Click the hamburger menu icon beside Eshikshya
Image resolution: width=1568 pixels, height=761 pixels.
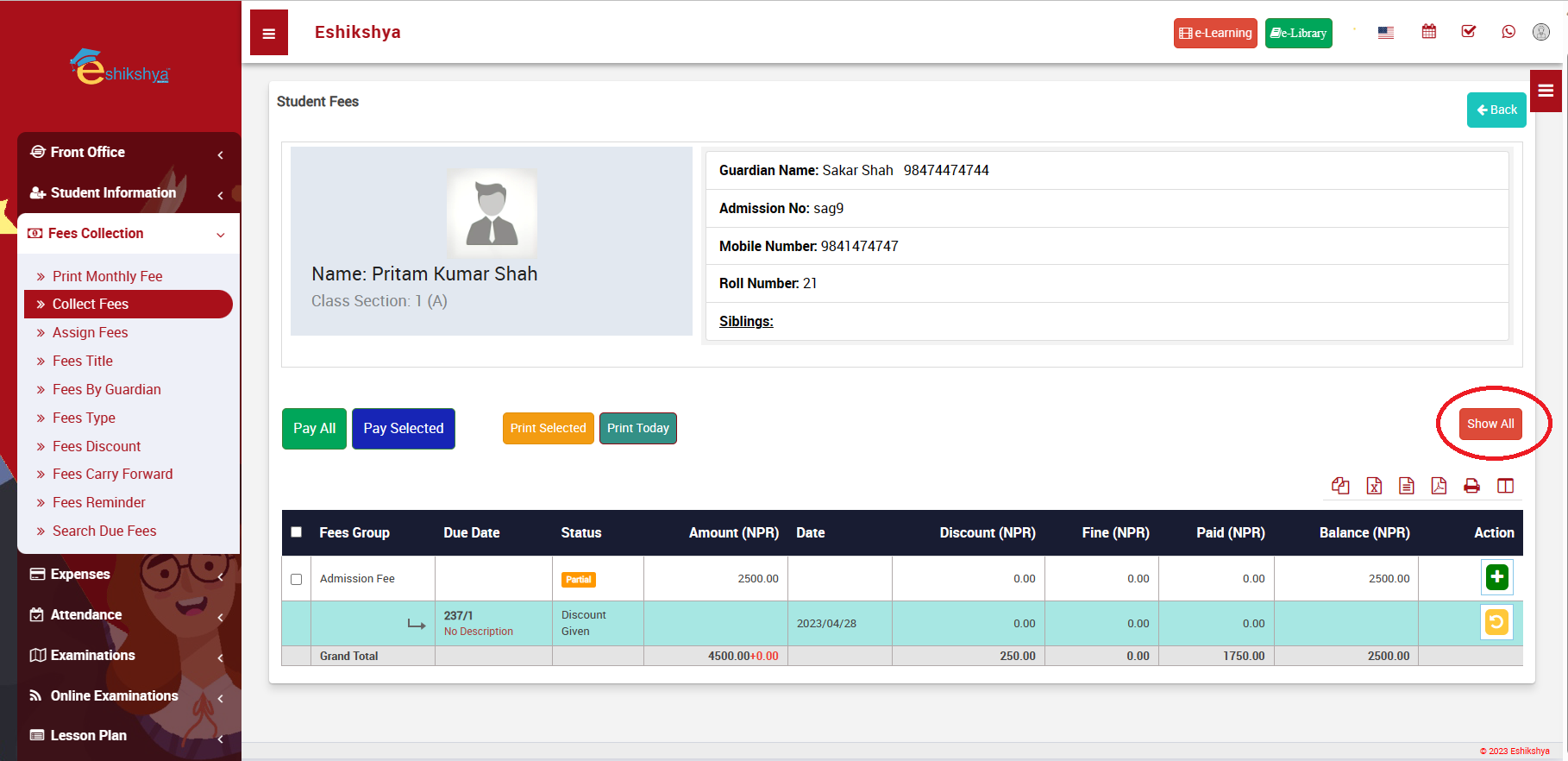(x=269, y=34)
